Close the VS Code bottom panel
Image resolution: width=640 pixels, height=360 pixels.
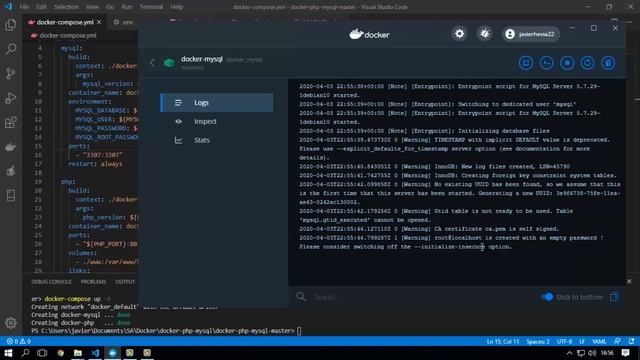(629, 281)
